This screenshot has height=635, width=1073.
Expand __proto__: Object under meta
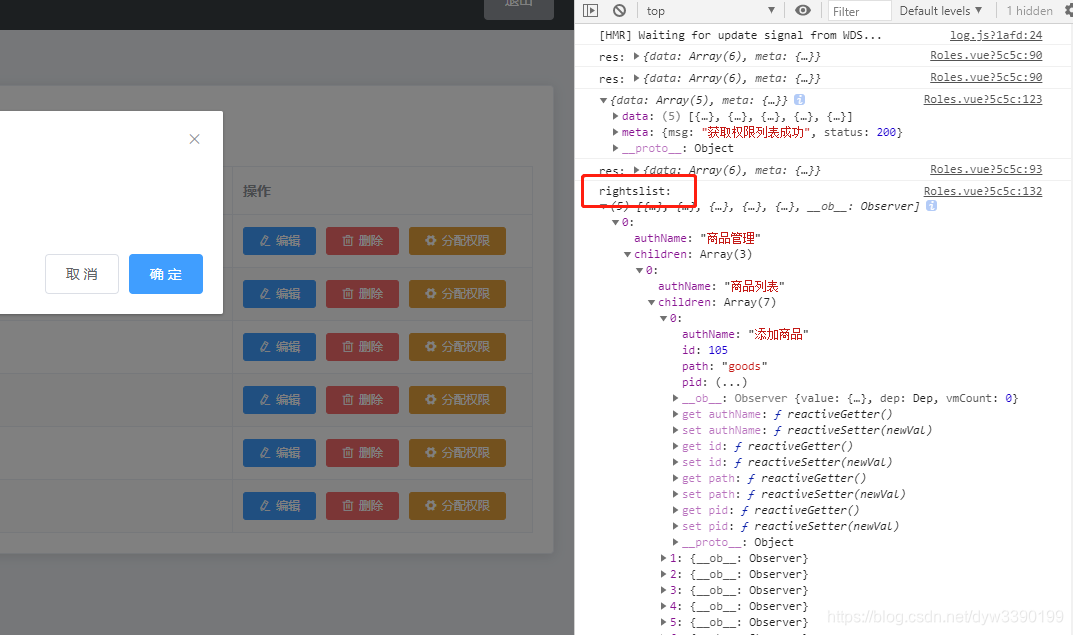point(615,148)
